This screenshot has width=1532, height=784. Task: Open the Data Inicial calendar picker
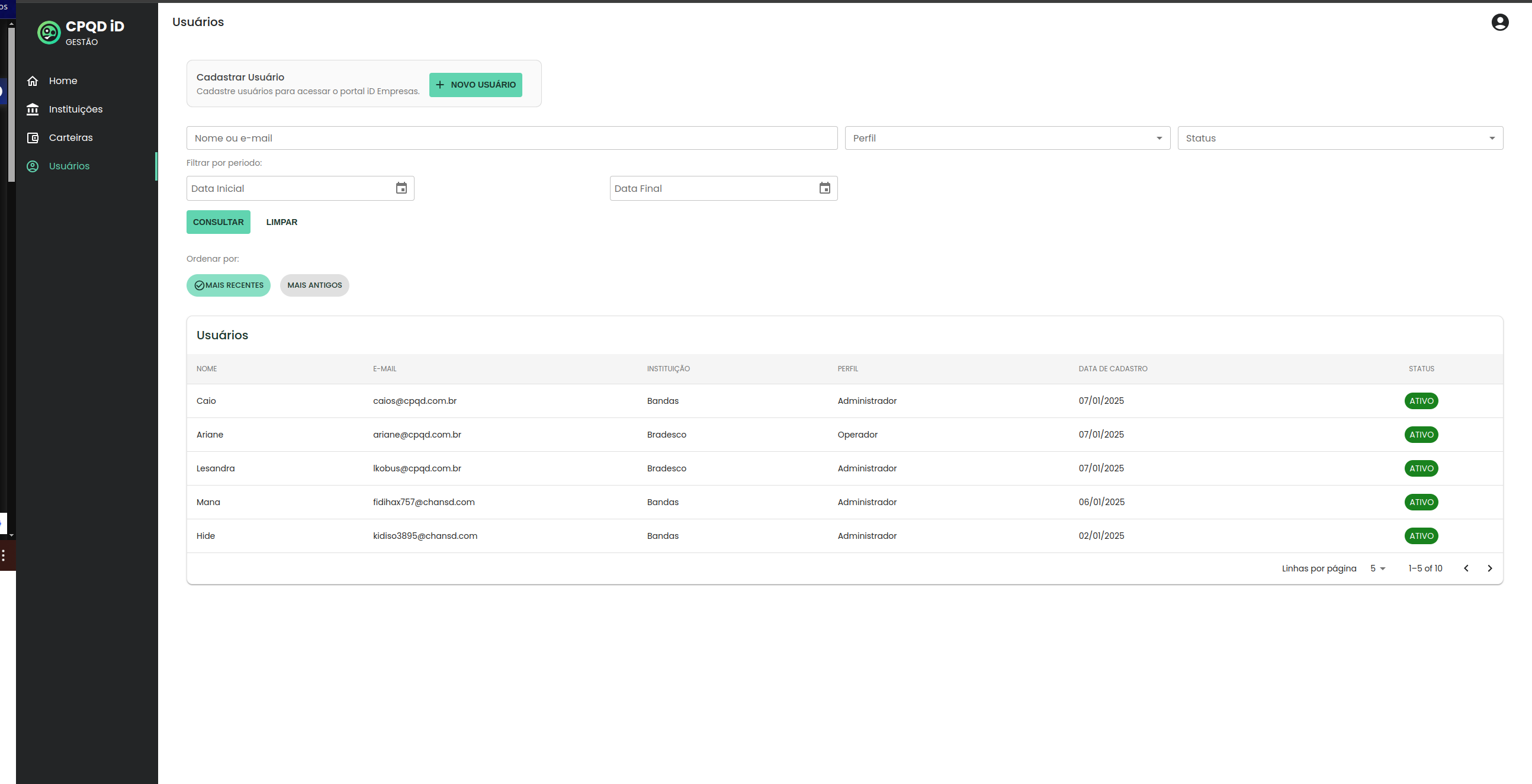[x=402, y=188]
